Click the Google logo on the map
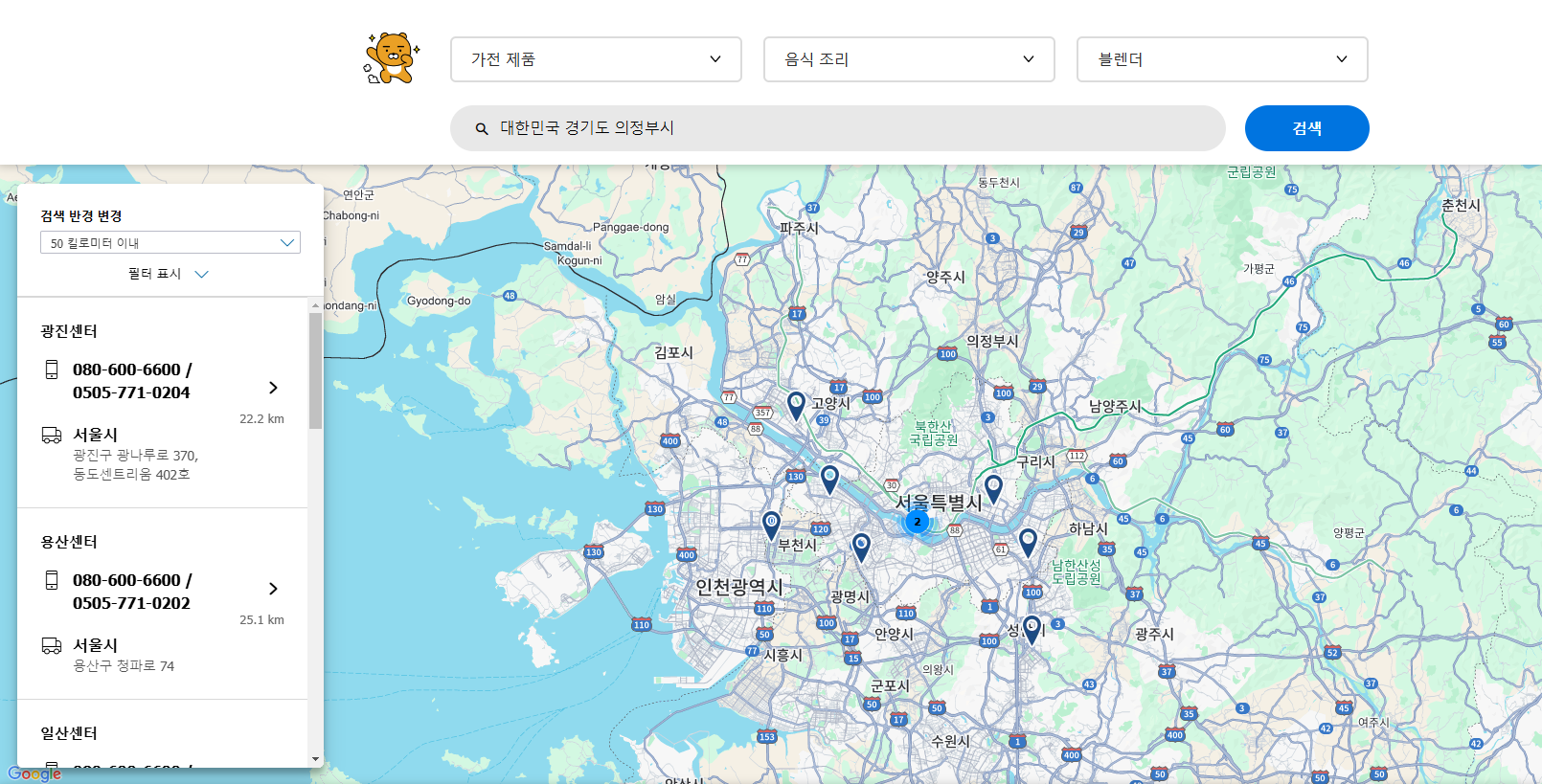 34,773
